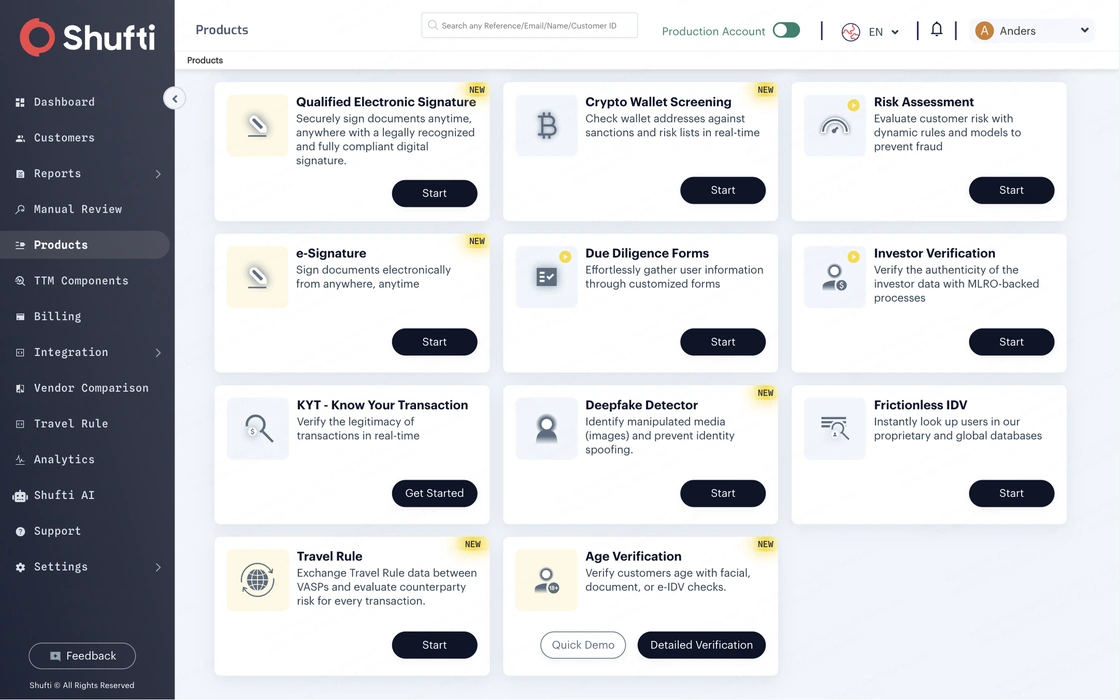Open the Anders account dropdown
This screenshot has width=1120, height=700.
pos(1031,31)
